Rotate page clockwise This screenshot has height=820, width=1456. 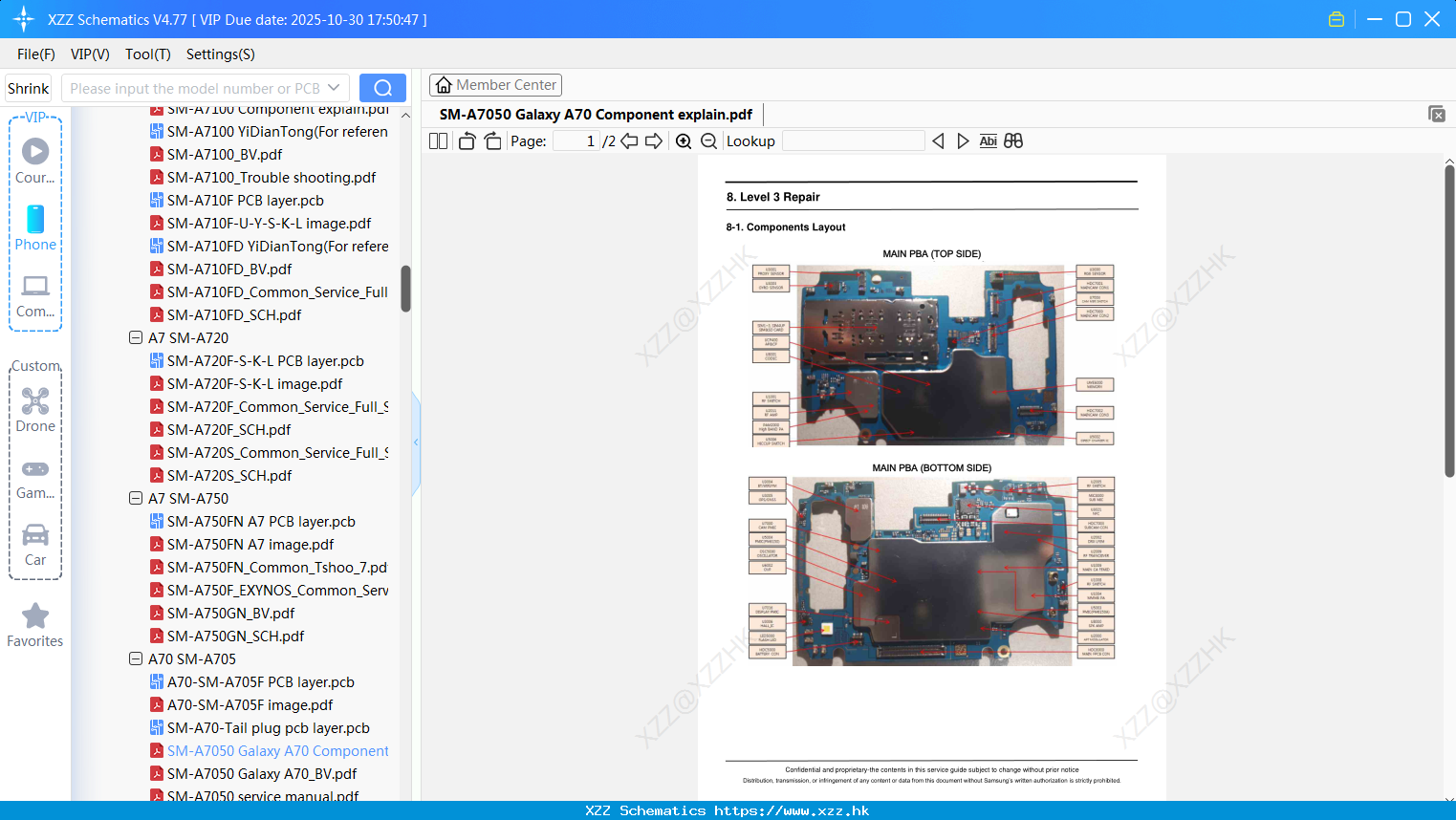click(492, 140)
